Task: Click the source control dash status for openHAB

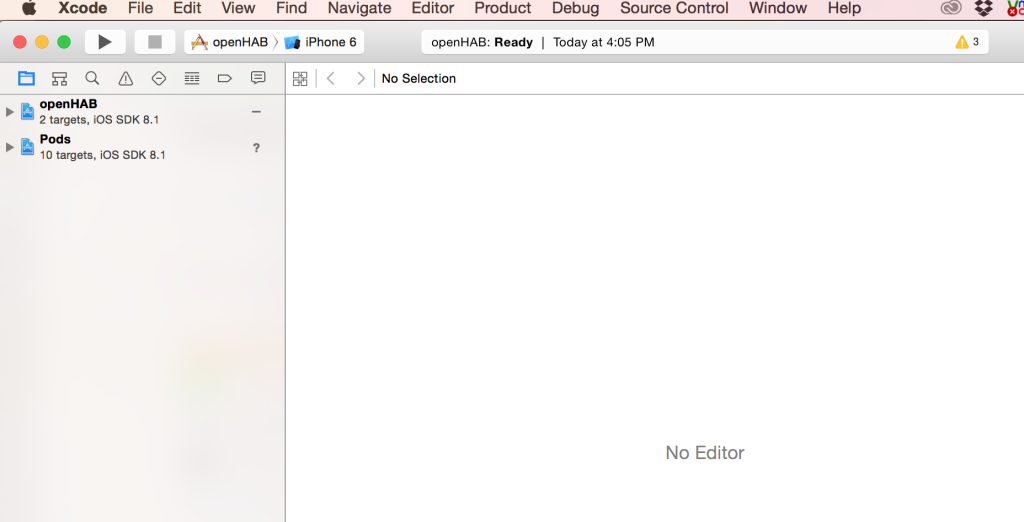Action: [256, 112]
